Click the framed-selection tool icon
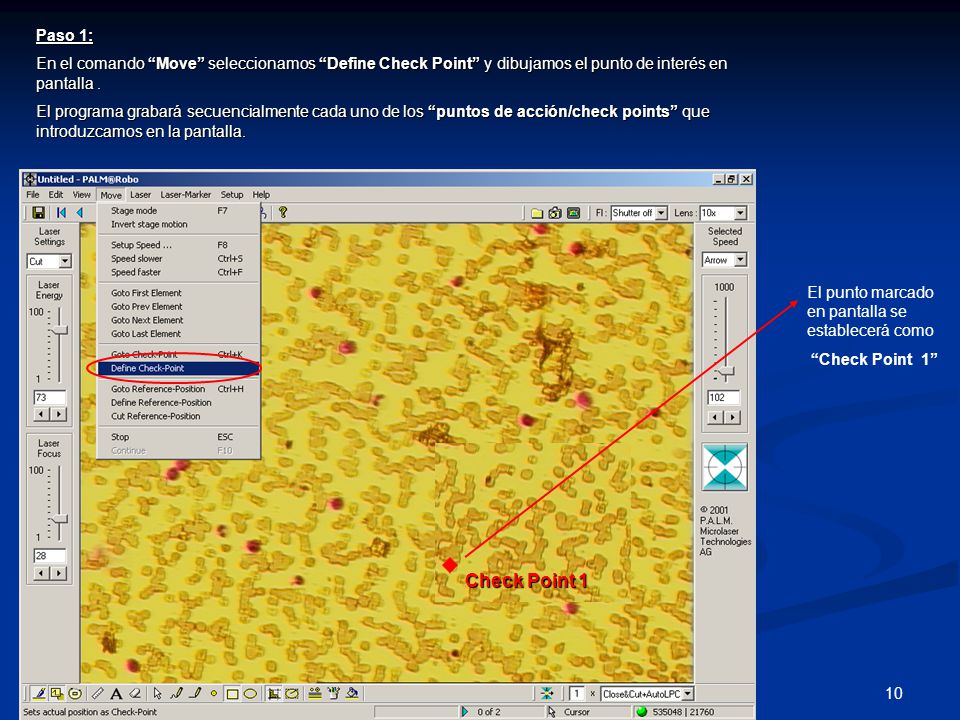960x720 pixels. pos(274,694)
